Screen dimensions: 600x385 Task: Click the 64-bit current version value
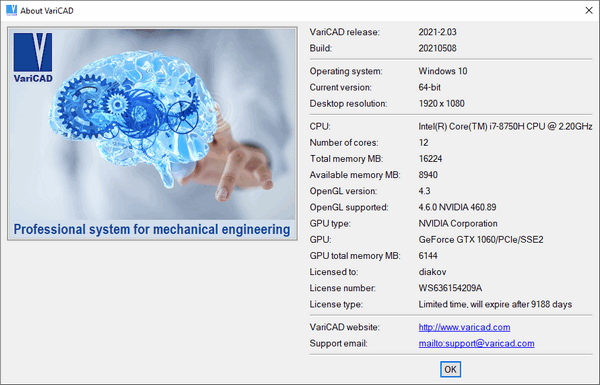click(x=429, y=87)
